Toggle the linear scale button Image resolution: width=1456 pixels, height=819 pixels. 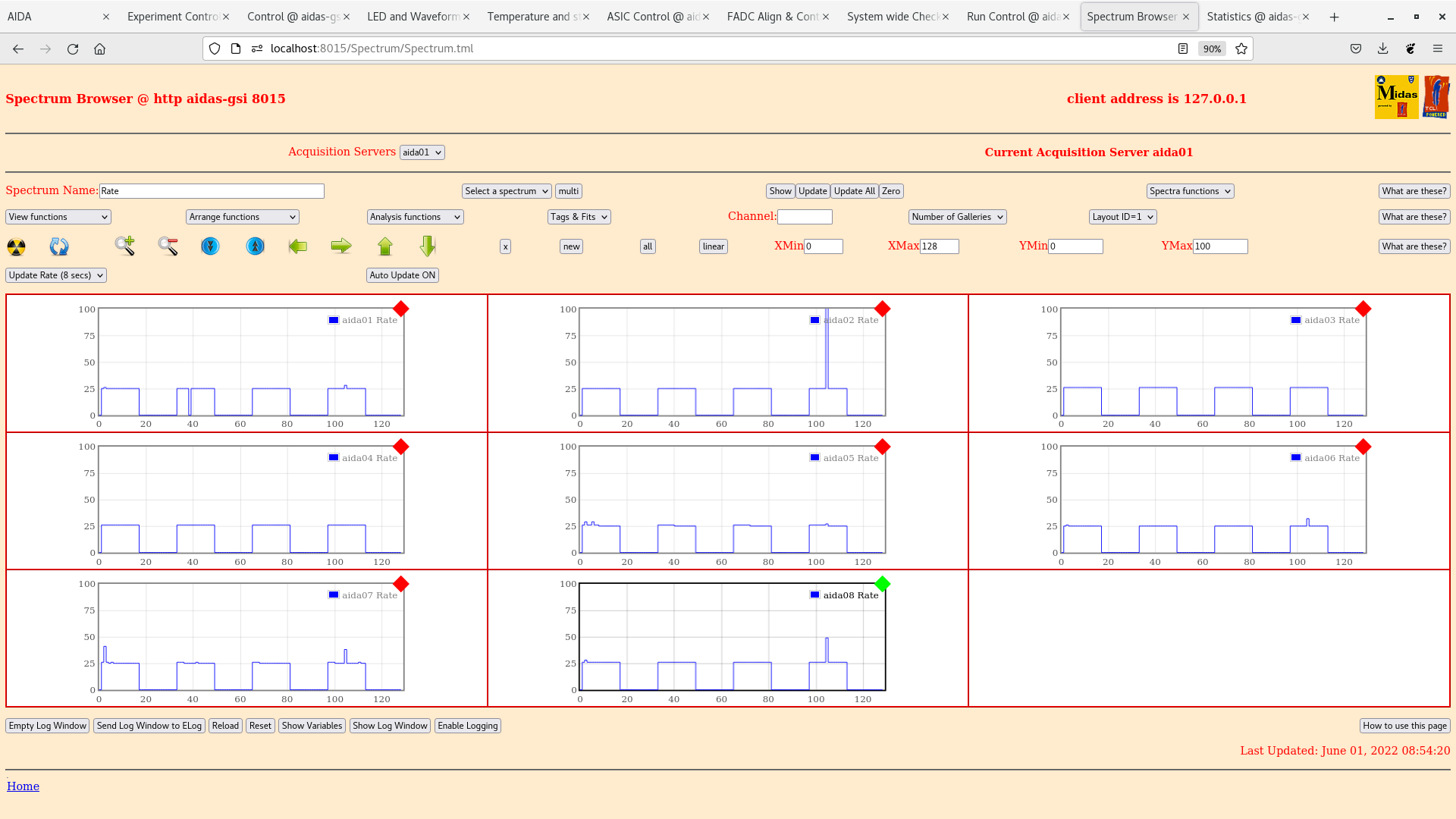pos(713,246)
